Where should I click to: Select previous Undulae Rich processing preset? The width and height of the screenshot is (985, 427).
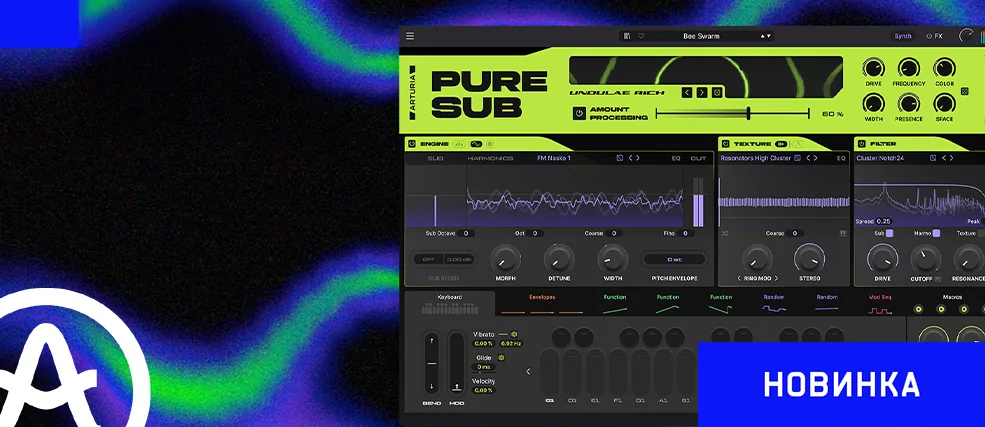point(687,92)
